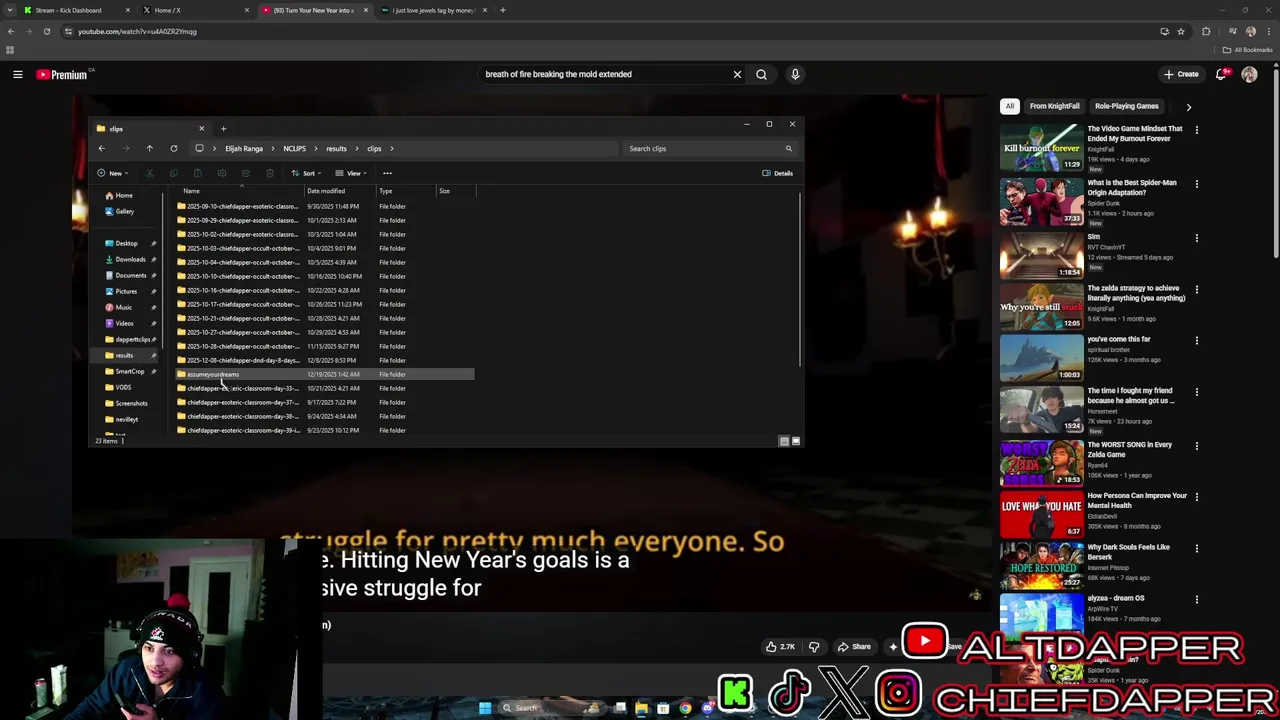Switch to large icons view in Explorer status bar

tap(796, 441)
